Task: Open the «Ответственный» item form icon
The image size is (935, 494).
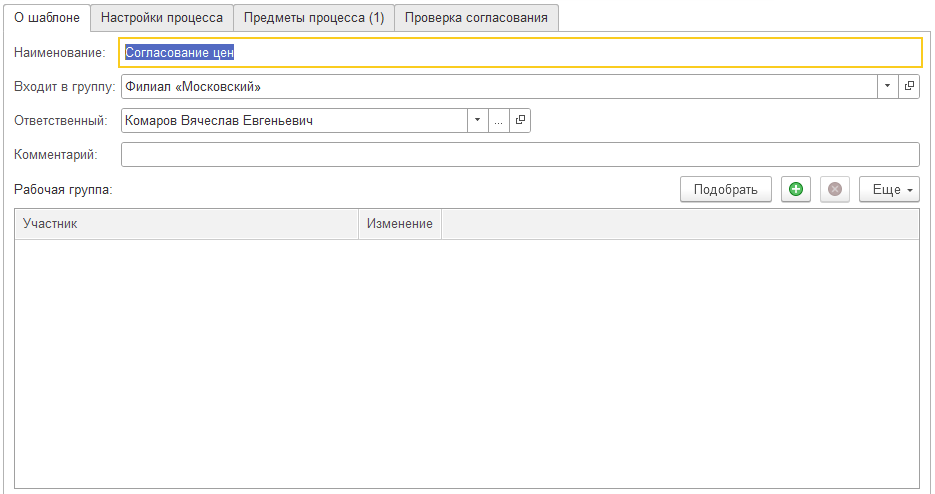Action: pyautogui.click(x=519, y=121)
